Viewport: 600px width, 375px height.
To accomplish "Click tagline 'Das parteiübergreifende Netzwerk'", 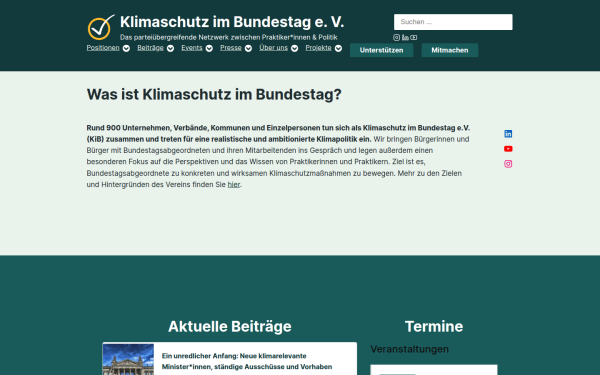I will [228, 38].
